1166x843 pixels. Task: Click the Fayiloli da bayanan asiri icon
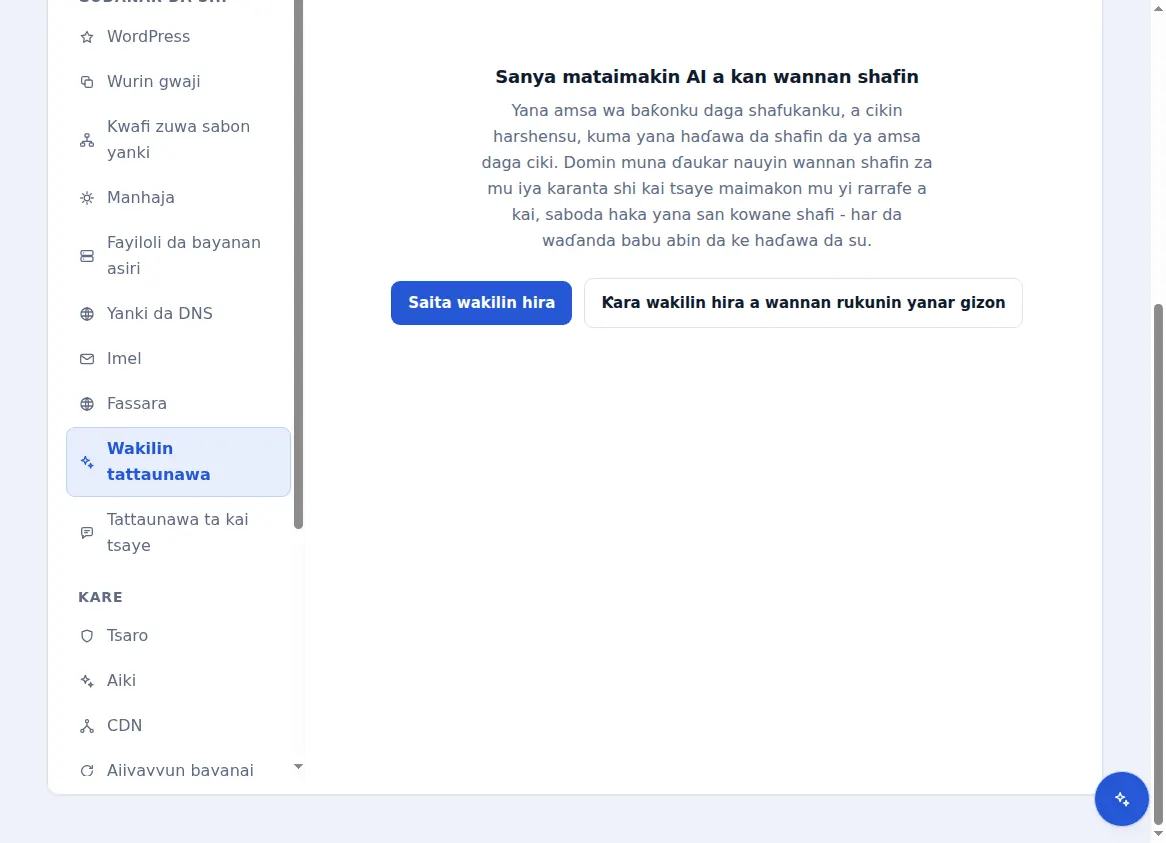click(x=87, y=256)
